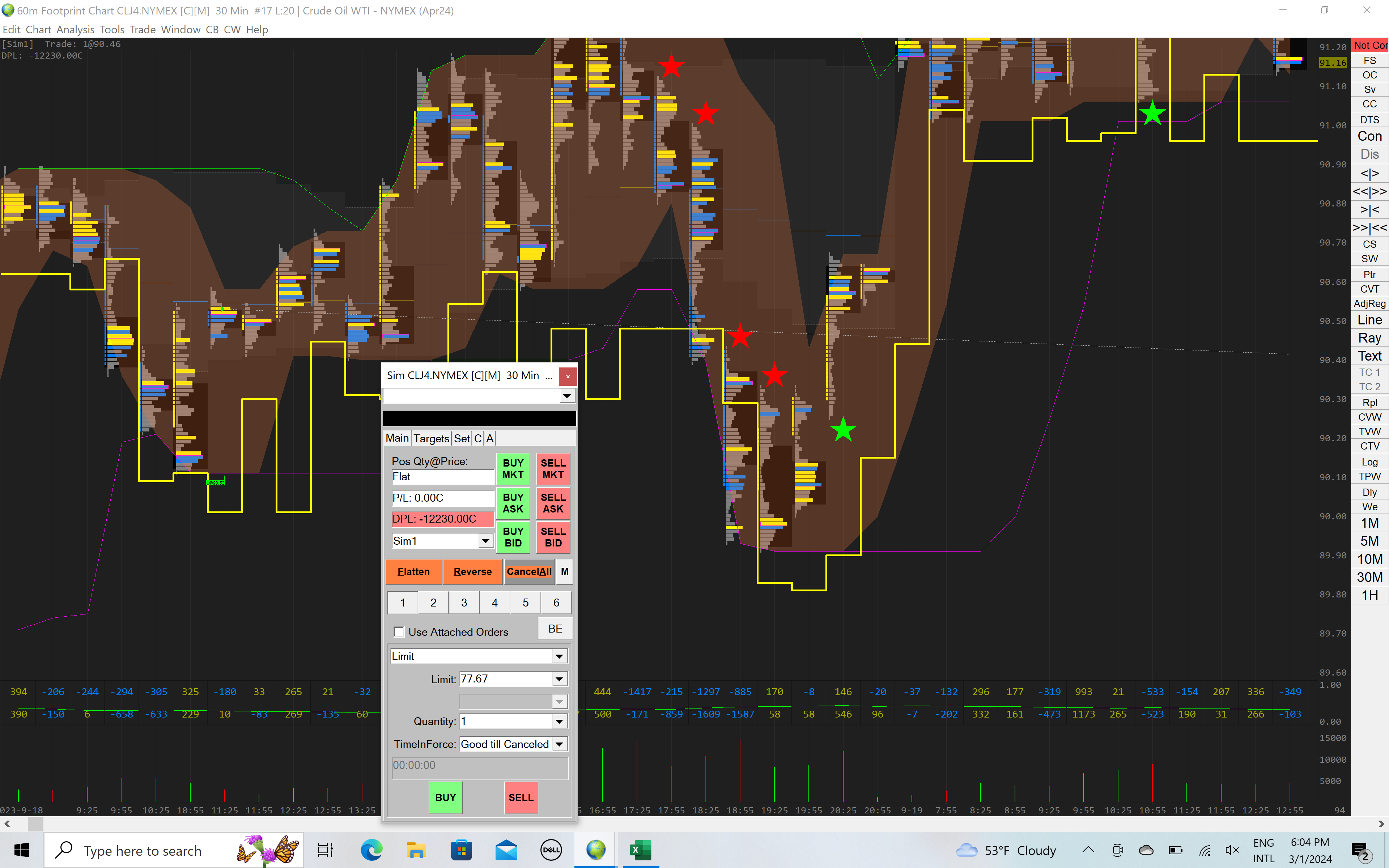Open the Sim1 account dropdown
The width and height of the screenshot is (1389, 868).
pos(485,541)
